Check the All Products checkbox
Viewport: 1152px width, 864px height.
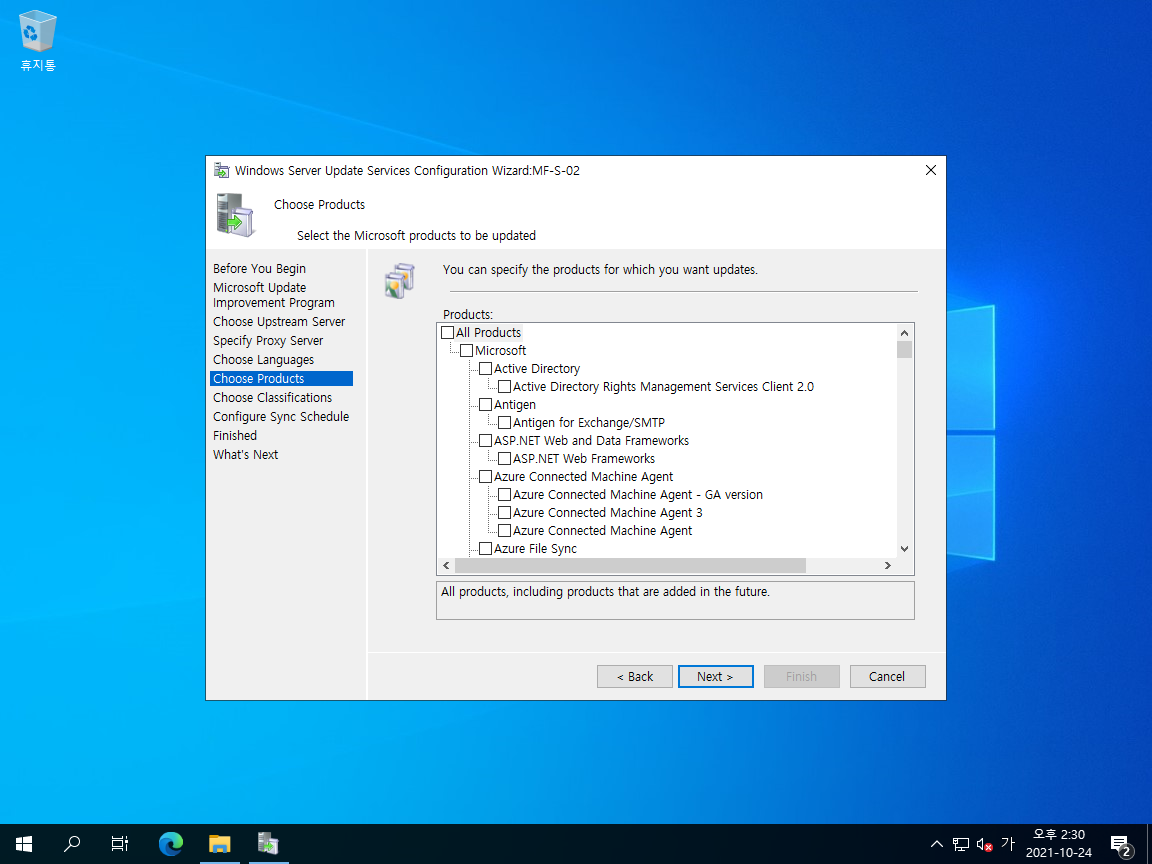click(447, 333)
